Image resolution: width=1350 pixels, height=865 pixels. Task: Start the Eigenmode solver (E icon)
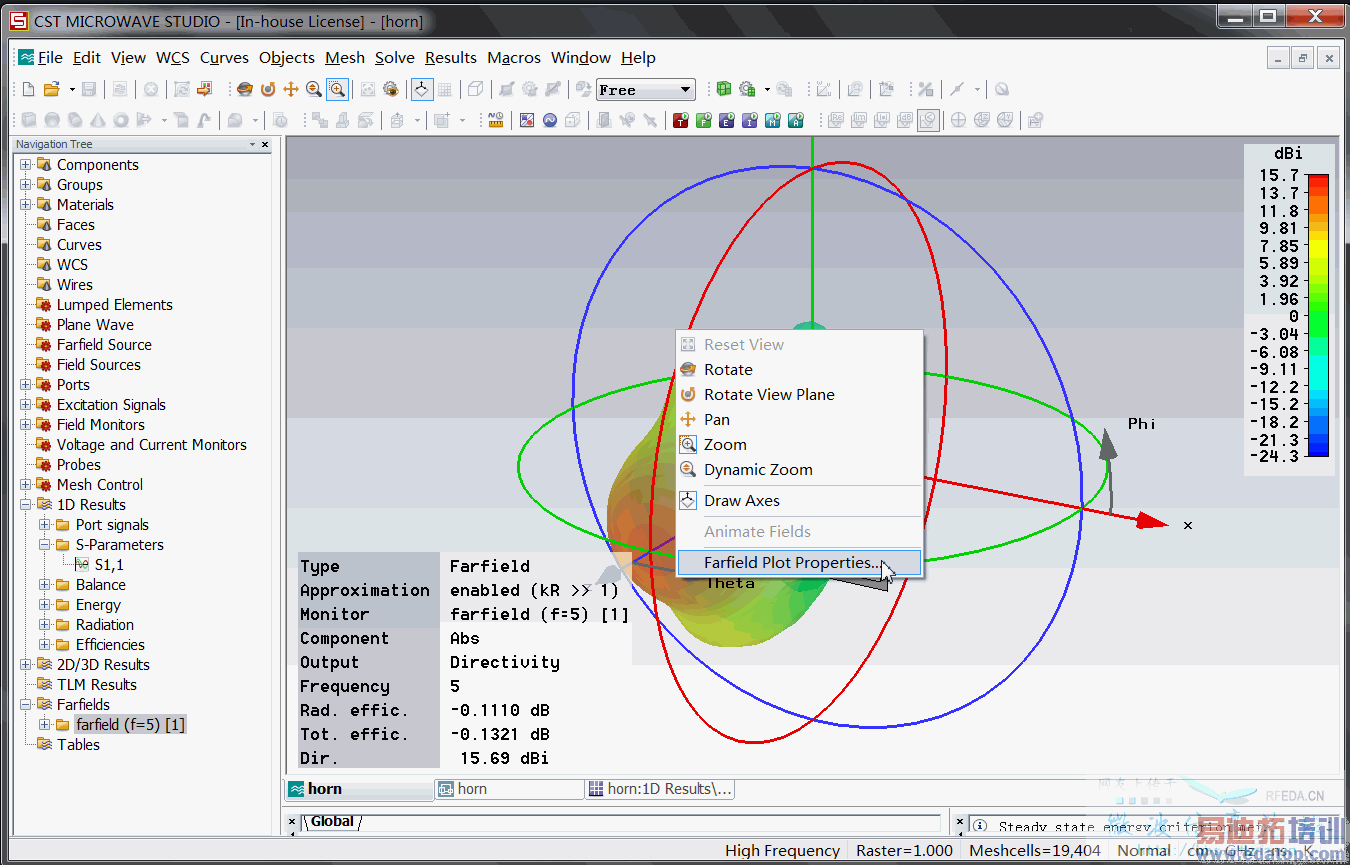click(727, 121)
